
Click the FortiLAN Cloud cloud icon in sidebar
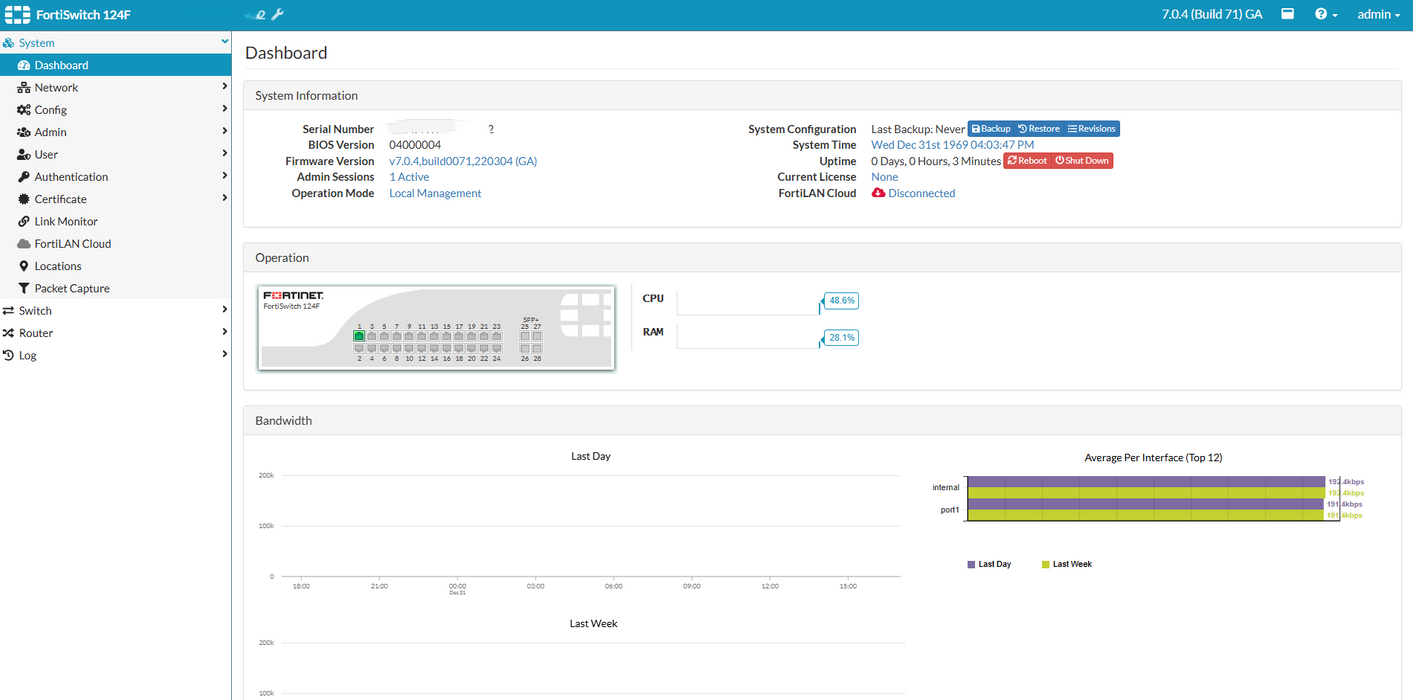24,244
